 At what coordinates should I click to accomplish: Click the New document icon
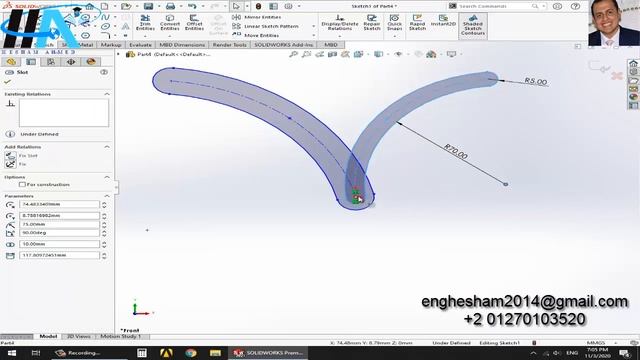(104, 6)
